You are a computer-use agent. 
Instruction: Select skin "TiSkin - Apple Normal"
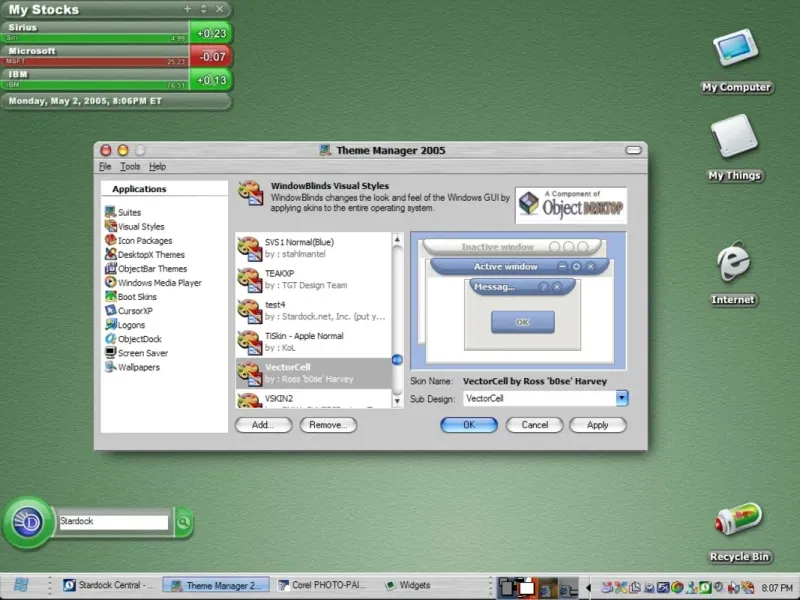[x=313, y=342]
